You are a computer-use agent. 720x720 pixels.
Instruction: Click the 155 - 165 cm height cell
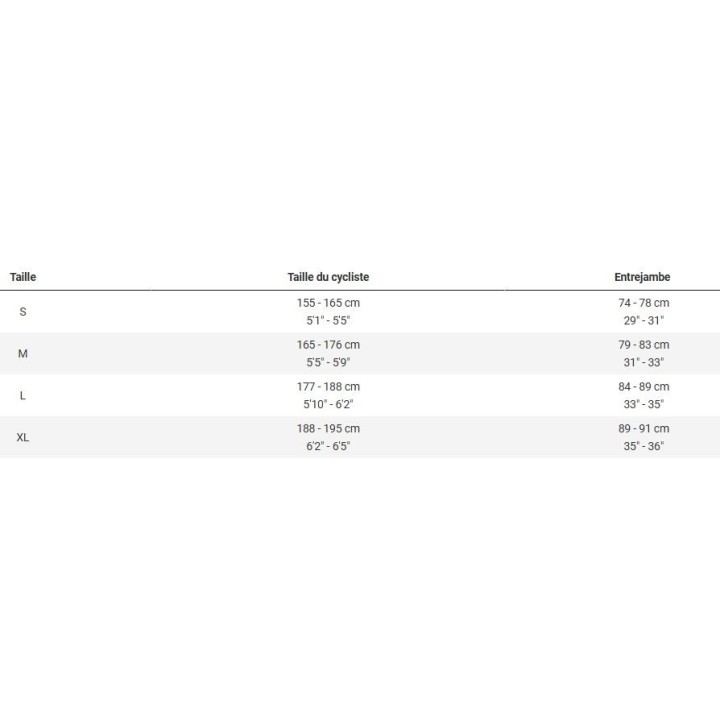point(328,303)
